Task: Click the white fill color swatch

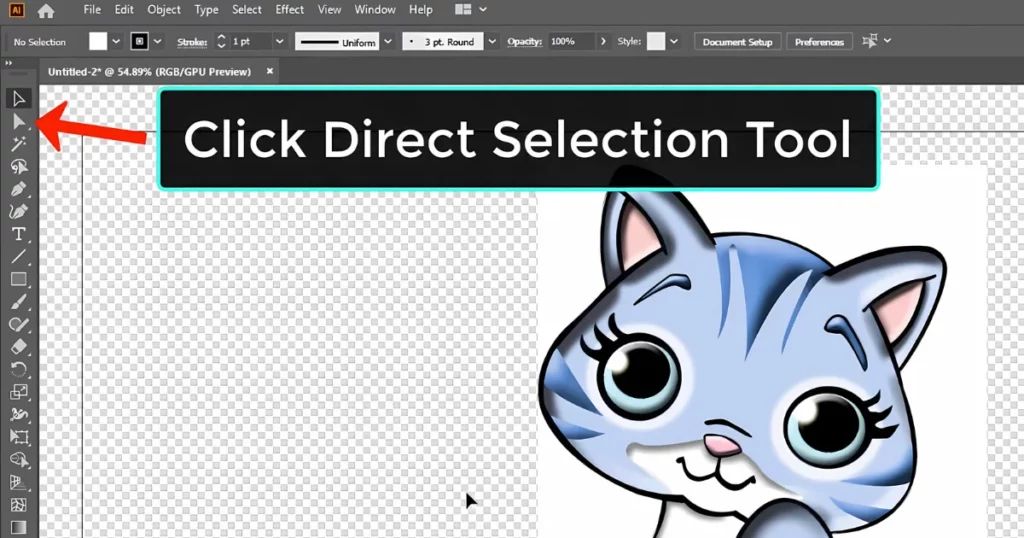Action: click(x=98, y=42)
